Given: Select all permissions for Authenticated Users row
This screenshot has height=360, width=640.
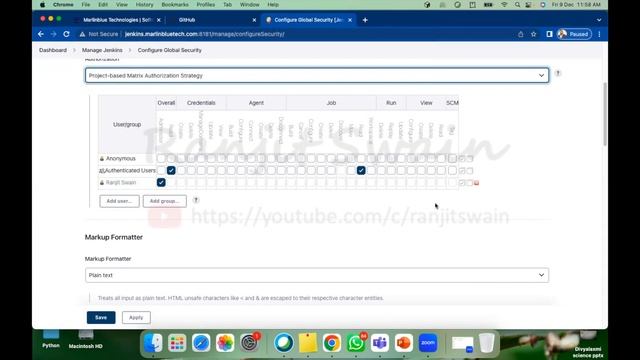Looking at the screenshot, I should (462, 171).
